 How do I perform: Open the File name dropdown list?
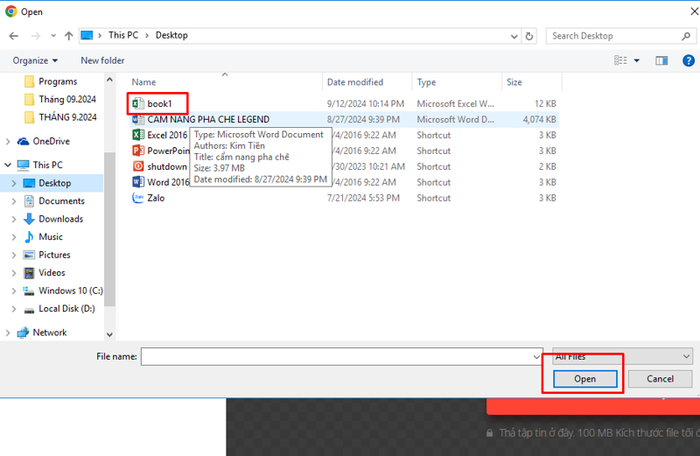click(536, 357)
